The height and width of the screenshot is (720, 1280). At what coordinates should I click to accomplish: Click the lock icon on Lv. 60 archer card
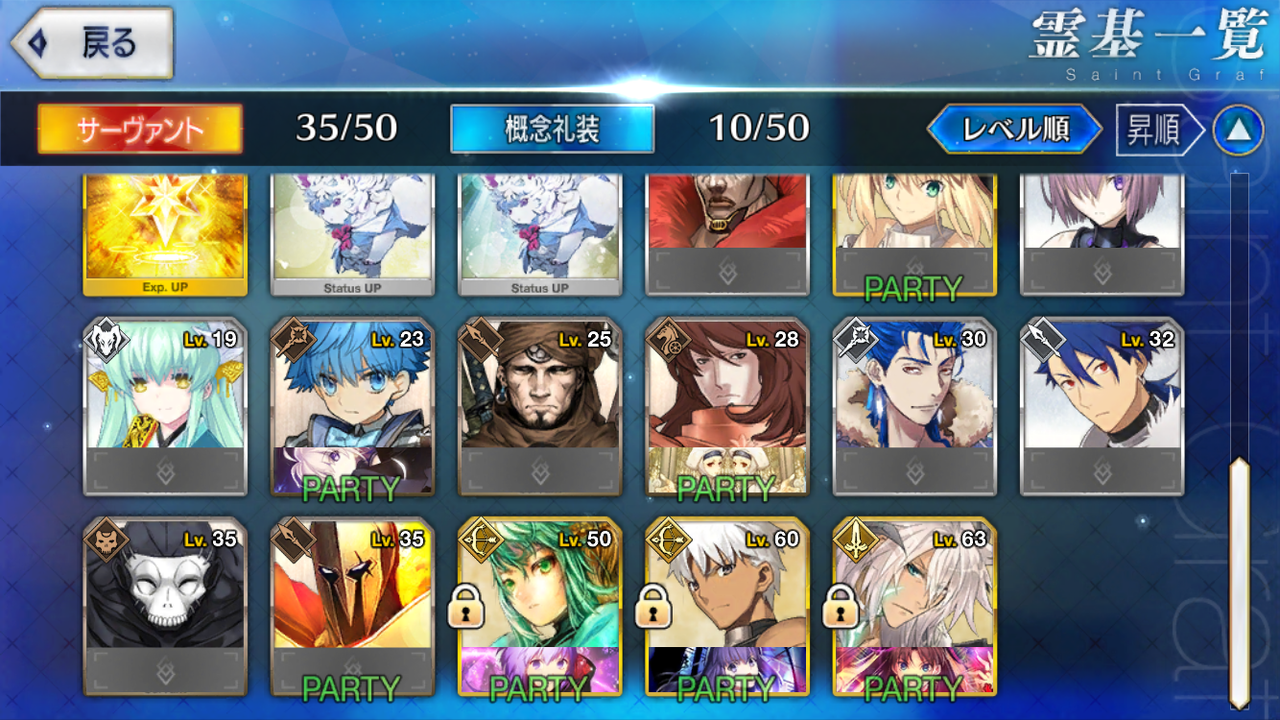[654, 606]
